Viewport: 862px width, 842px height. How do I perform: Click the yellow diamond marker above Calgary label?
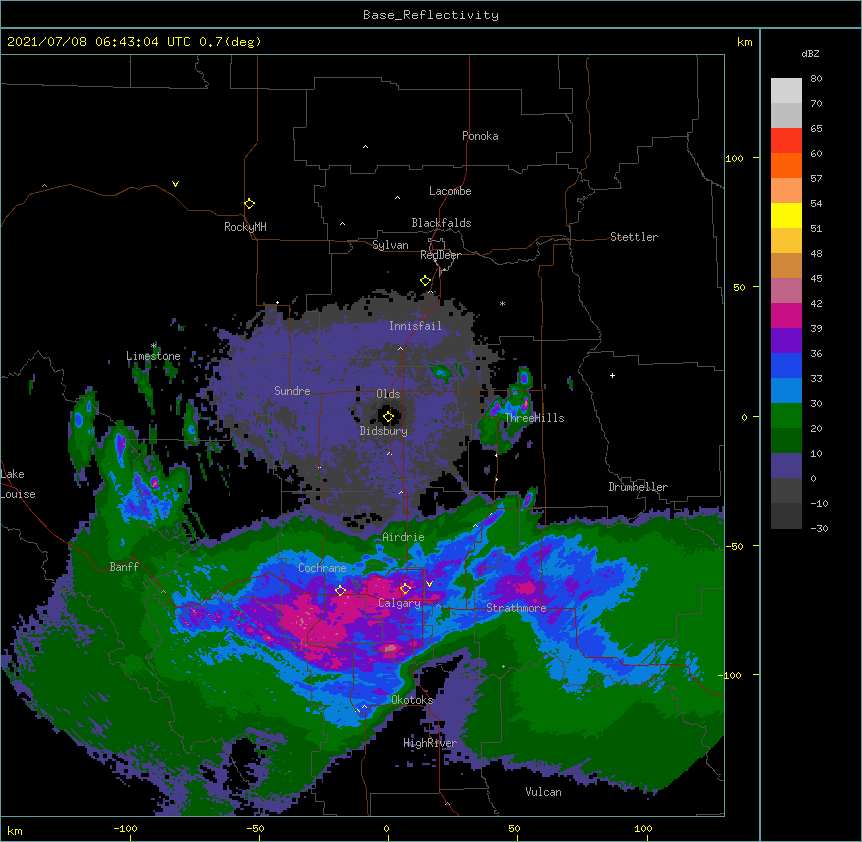point(405,589)
